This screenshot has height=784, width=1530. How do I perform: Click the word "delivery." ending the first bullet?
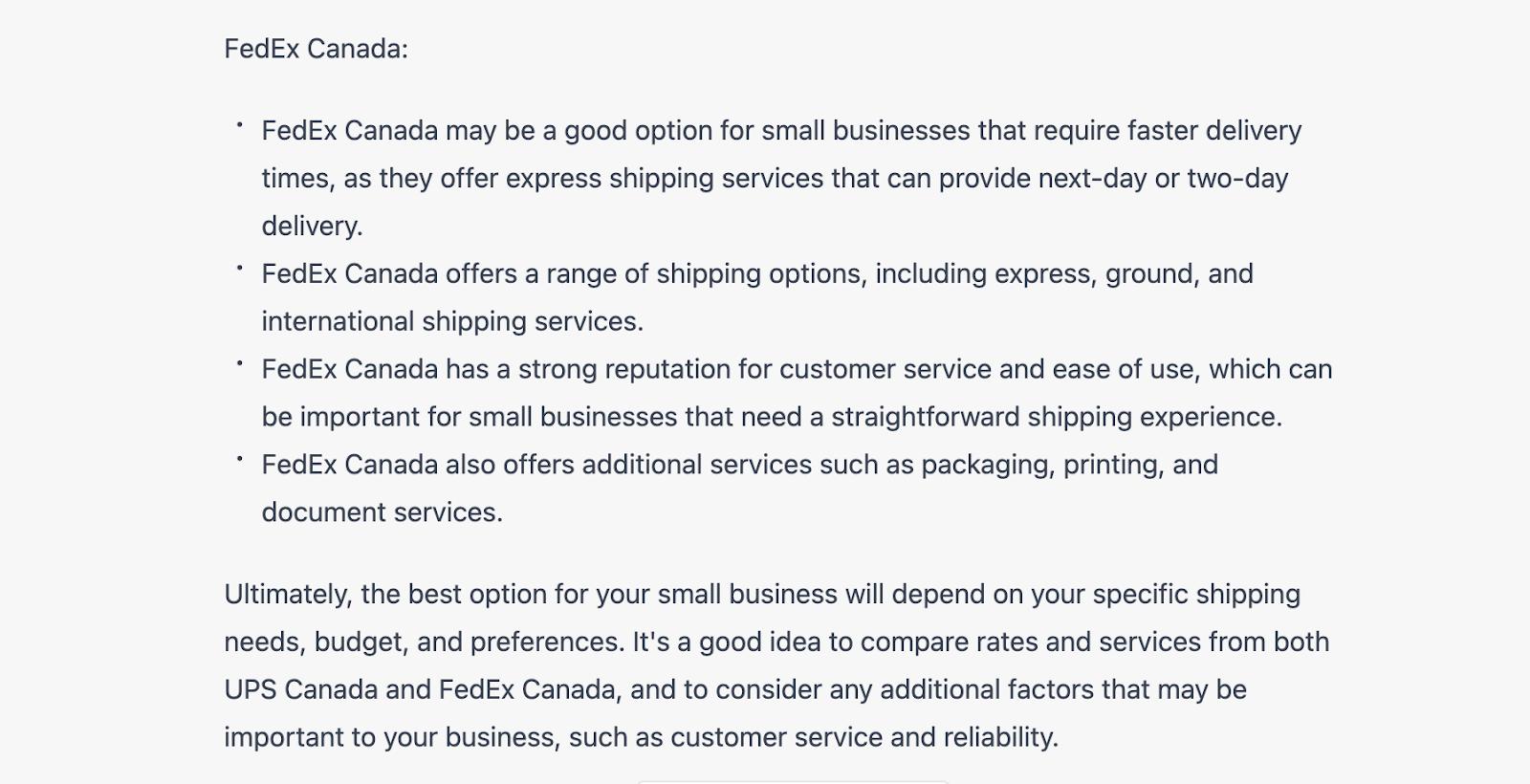point(312,227)
